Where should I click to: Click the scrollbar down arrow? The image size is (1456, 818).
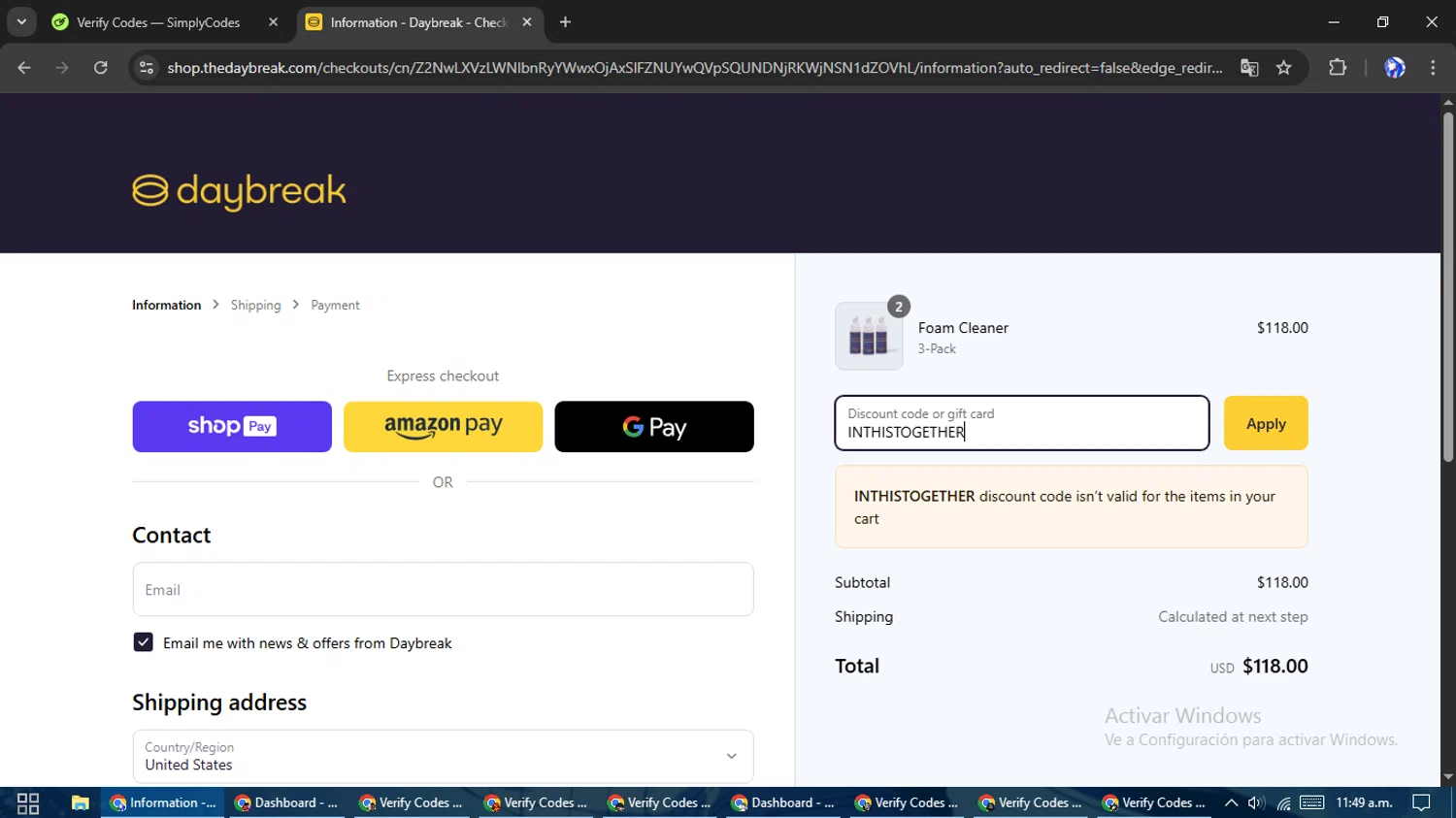point(1448,777)
